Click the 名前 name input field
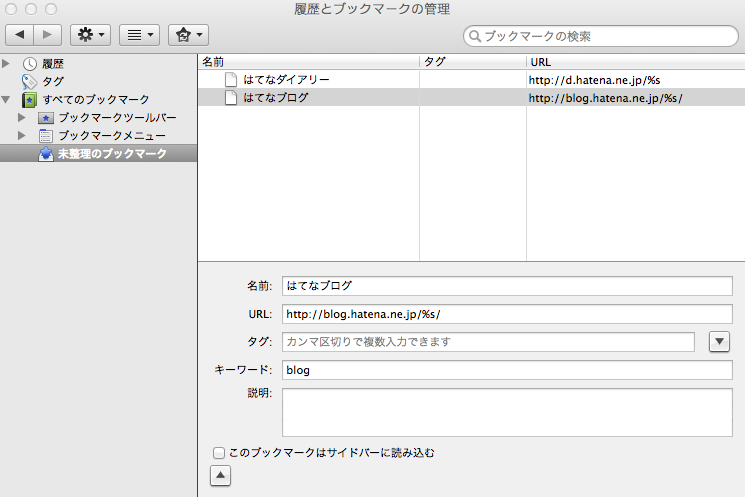Screen dimensions: 745x497 [507, 286]
